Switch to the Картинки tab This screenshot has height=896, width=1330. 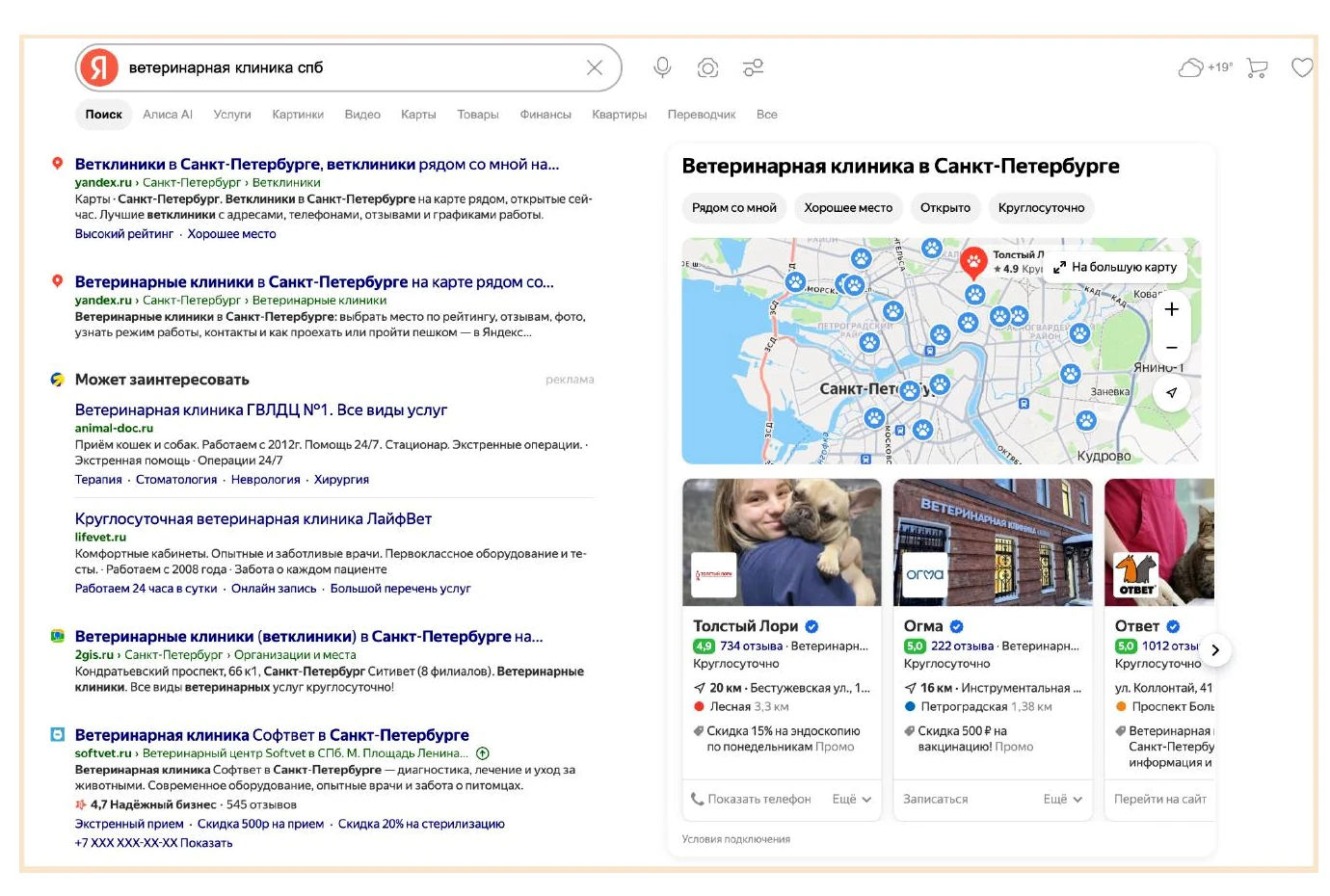point(298,115)
